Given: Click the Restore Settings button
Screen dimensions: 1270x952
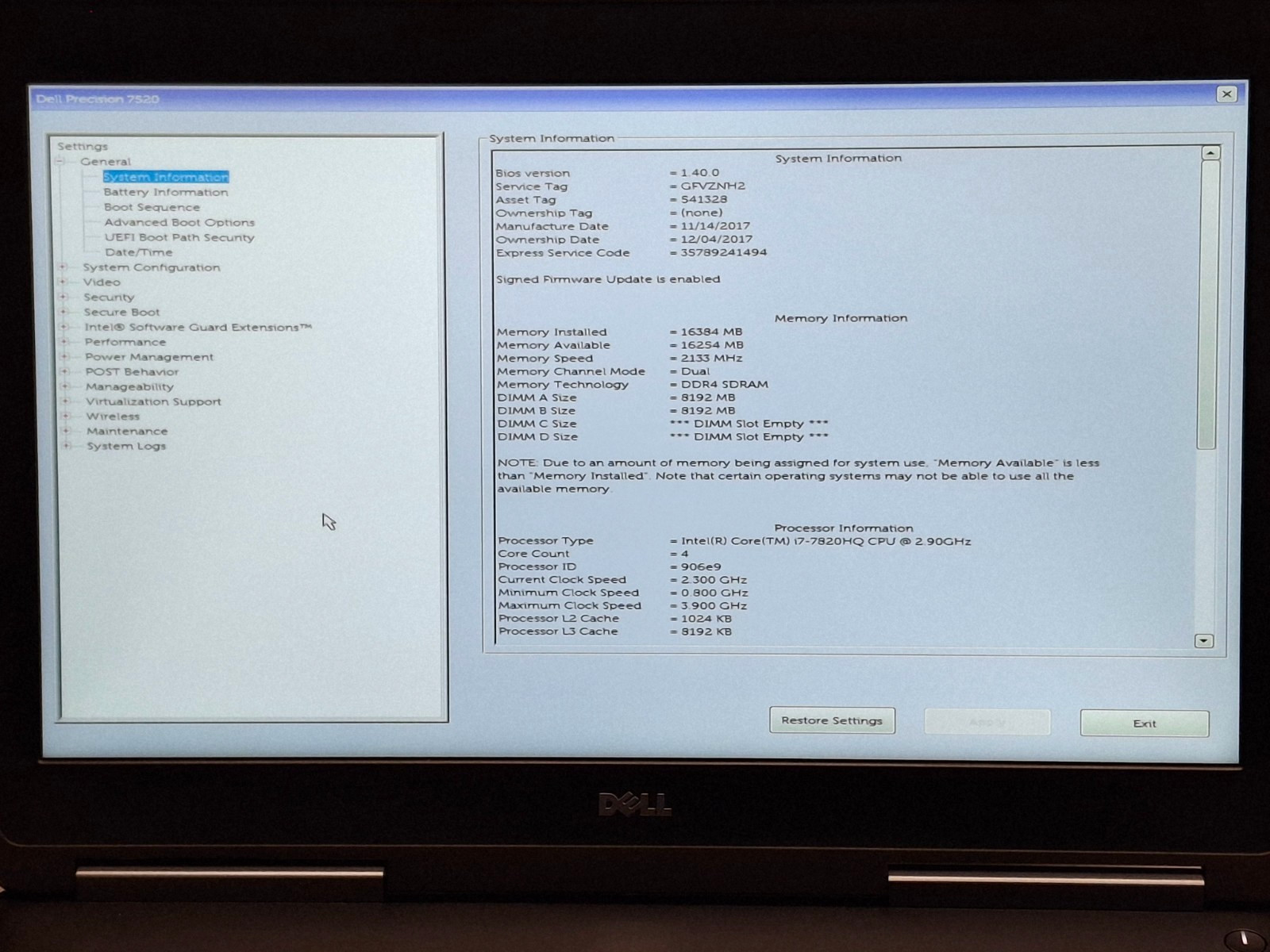Looking at the screenshot, I should [x=832, y=720].
